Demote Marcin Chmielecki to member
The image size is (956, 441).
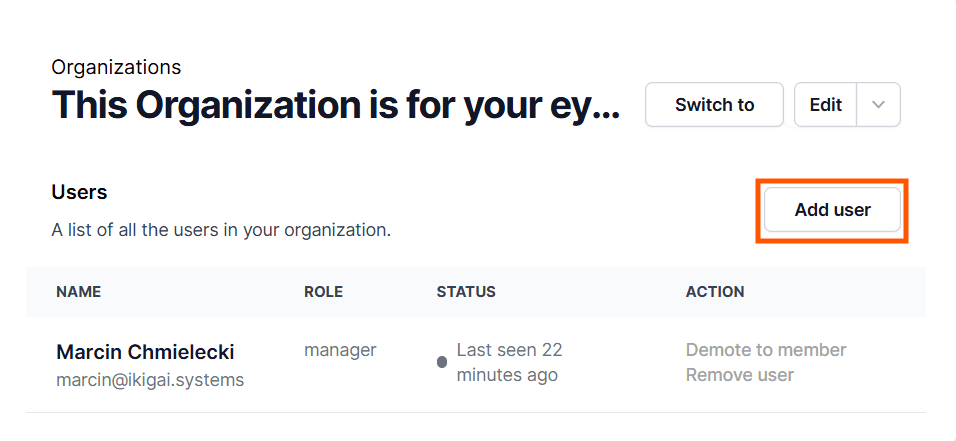pyautogui.click(x=765, y=350)
